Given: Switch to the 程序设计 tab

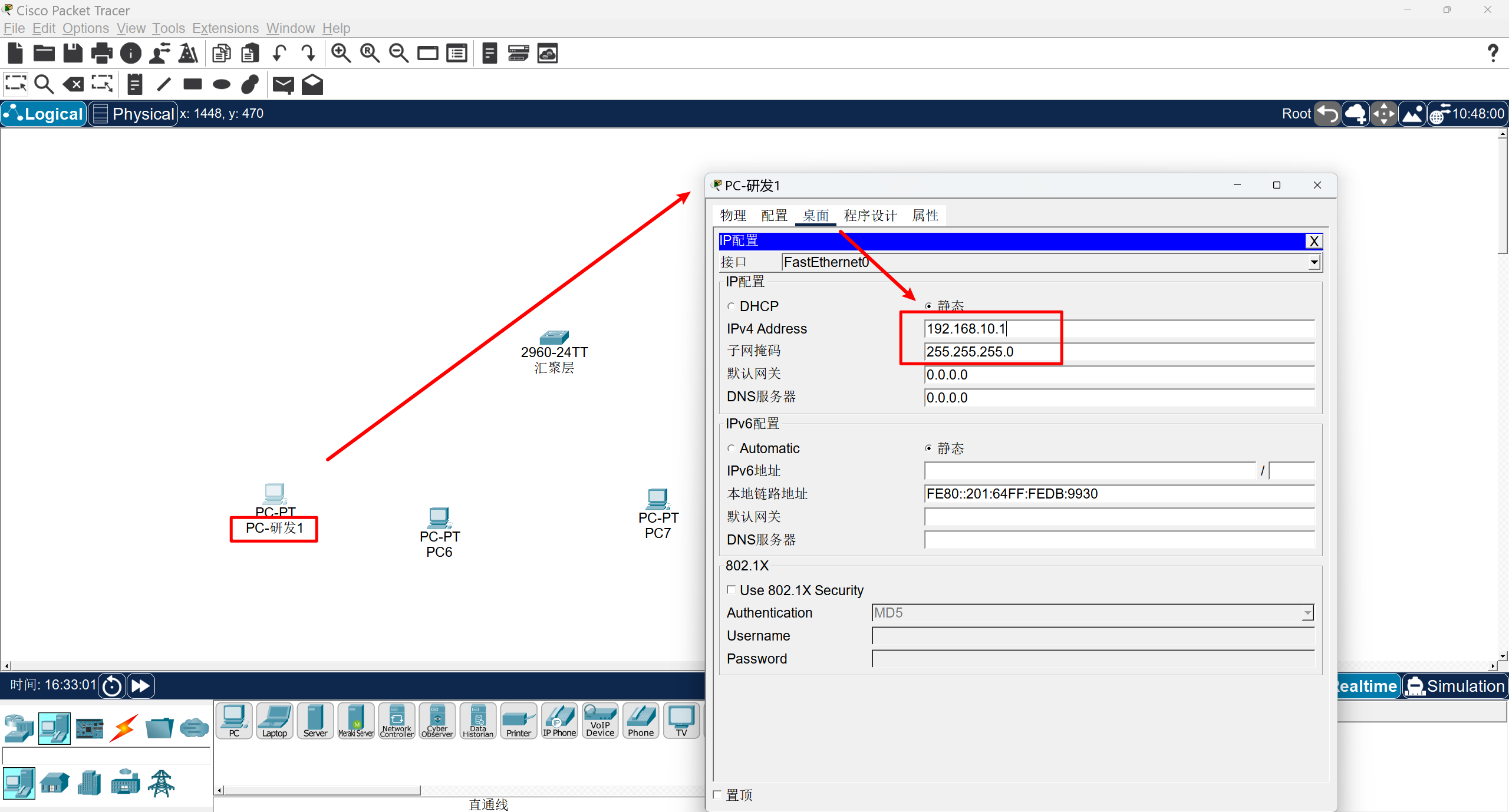Looking at the screenshot, I should (870, 216).
